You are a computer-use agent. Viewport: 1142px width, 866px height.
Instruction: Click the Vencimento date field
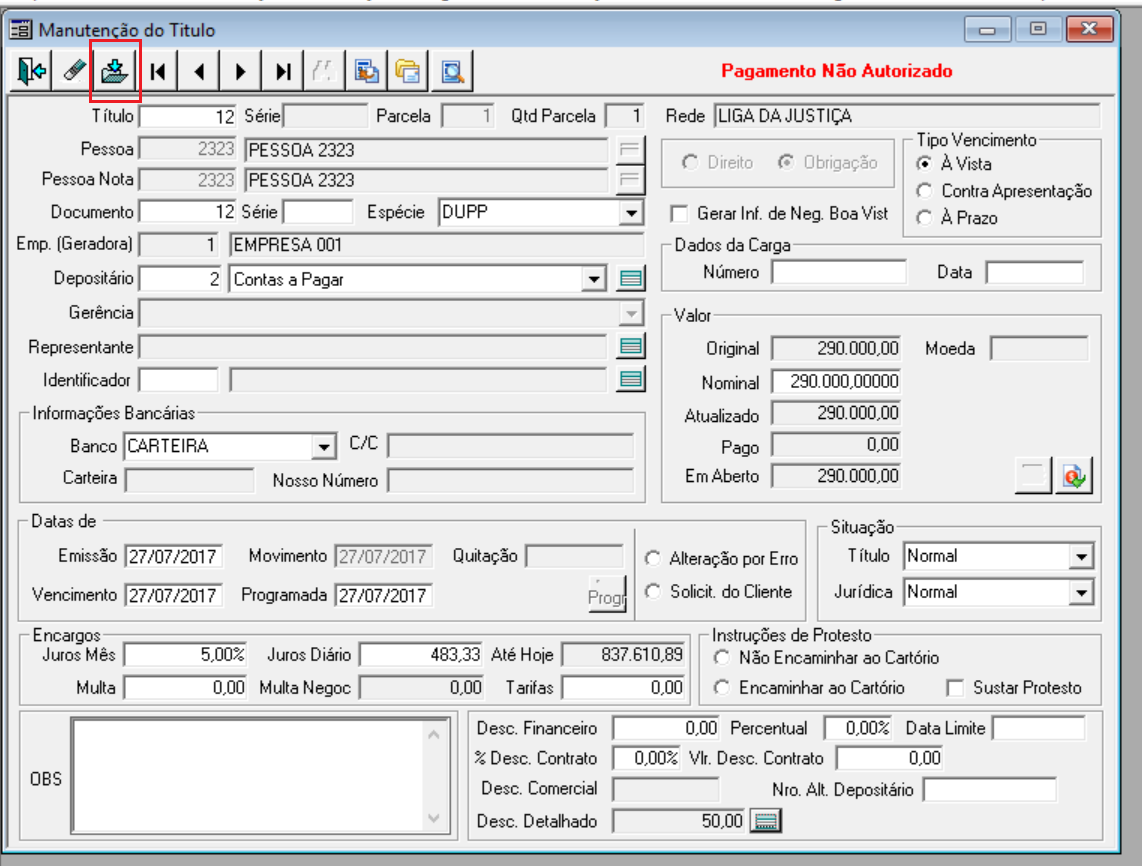click(x=173, y=596)
